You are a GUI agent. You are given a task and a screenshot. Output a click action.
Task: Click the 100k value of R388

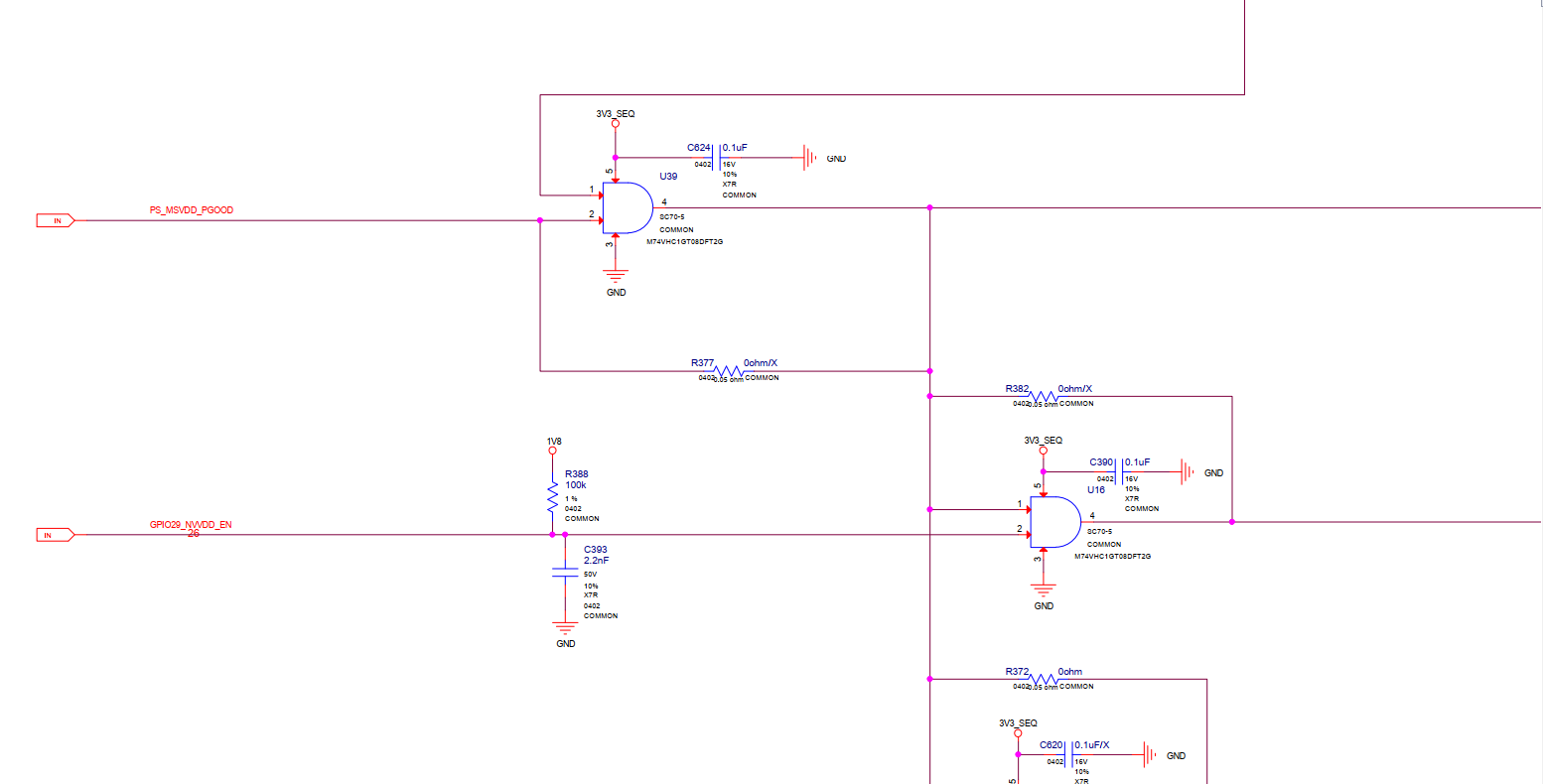(x=576, y=485)
